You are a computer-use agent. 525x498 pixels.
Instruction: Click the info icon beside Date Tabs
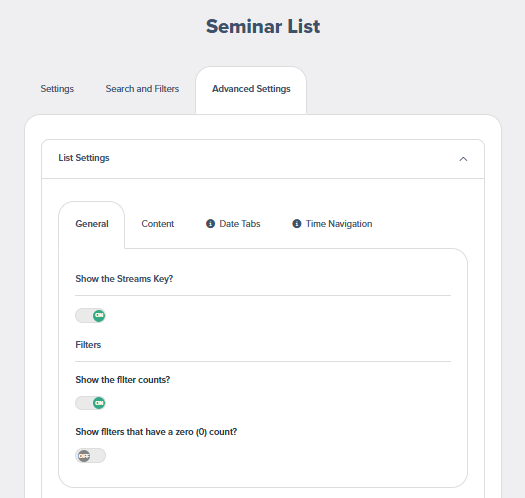[210, 223]
